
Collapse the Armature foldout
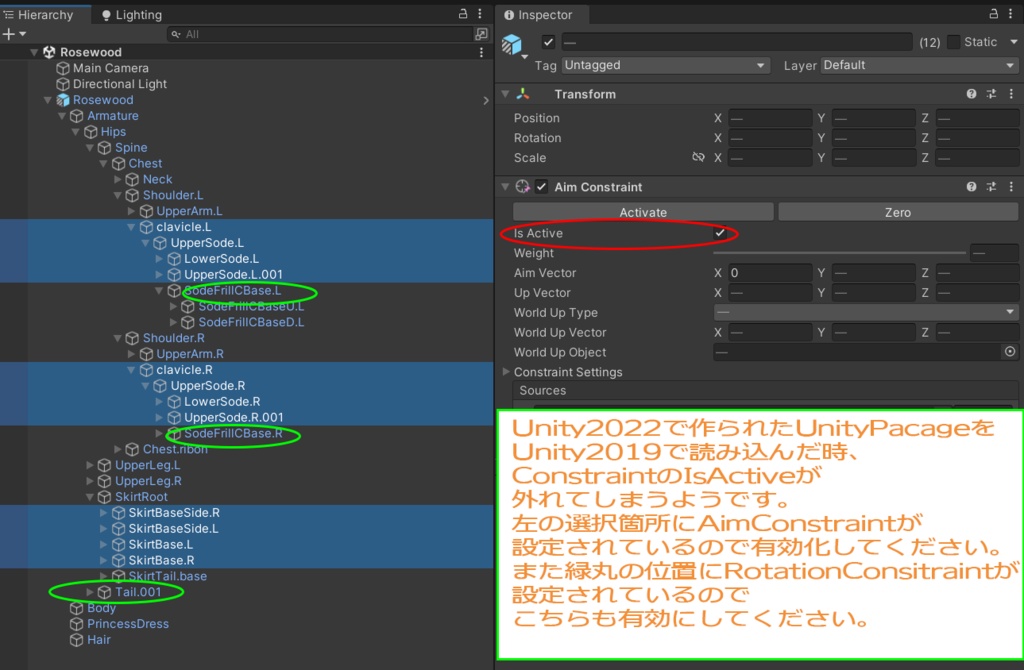coord(62,116)
